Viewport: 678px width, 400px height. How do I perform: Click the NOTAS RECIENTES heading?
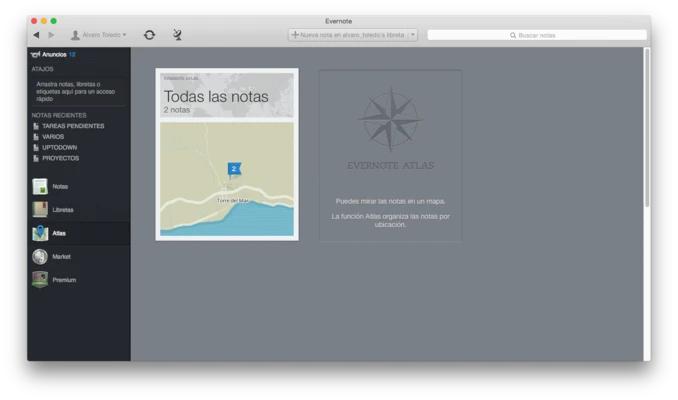tap(59, 115)
